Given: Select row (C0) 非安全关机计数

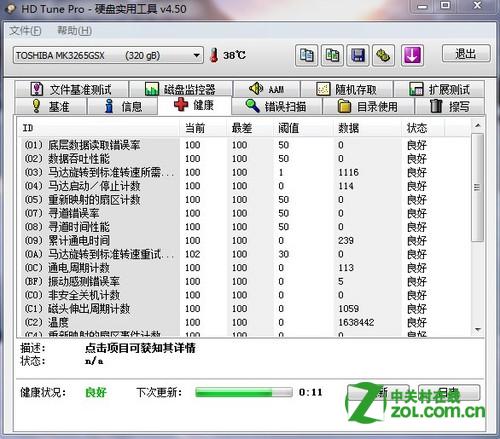Looking at the screenshot, I should pyautogui.click(x=245, y=295).
